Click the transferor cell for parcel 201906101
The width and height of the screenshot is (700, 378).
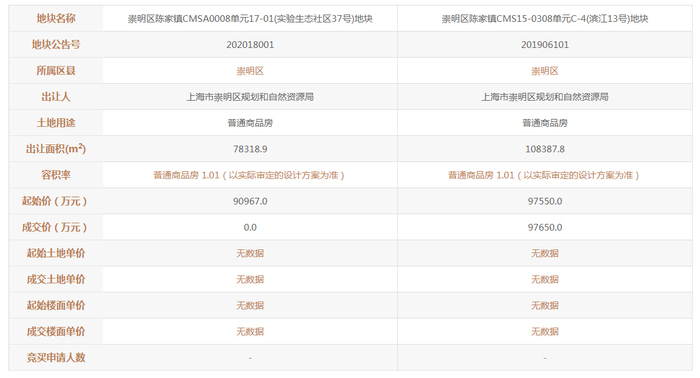[x=545, y=97]
